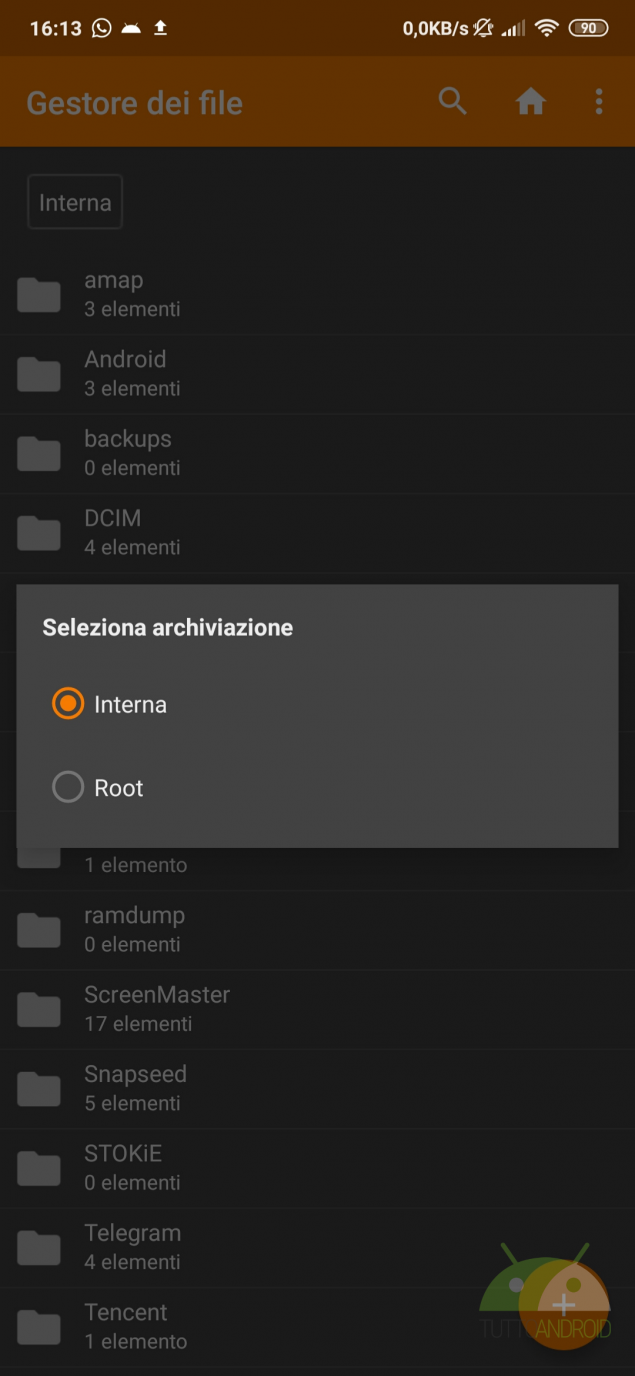Open the Snapseed folder

[135, 1088]
